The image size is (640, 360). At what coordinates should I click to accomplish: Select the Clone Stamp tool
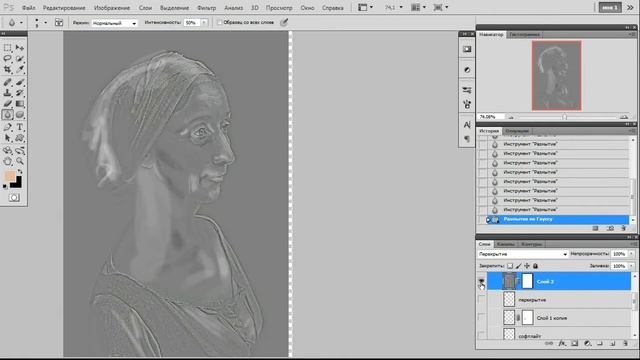pos(7,93)
